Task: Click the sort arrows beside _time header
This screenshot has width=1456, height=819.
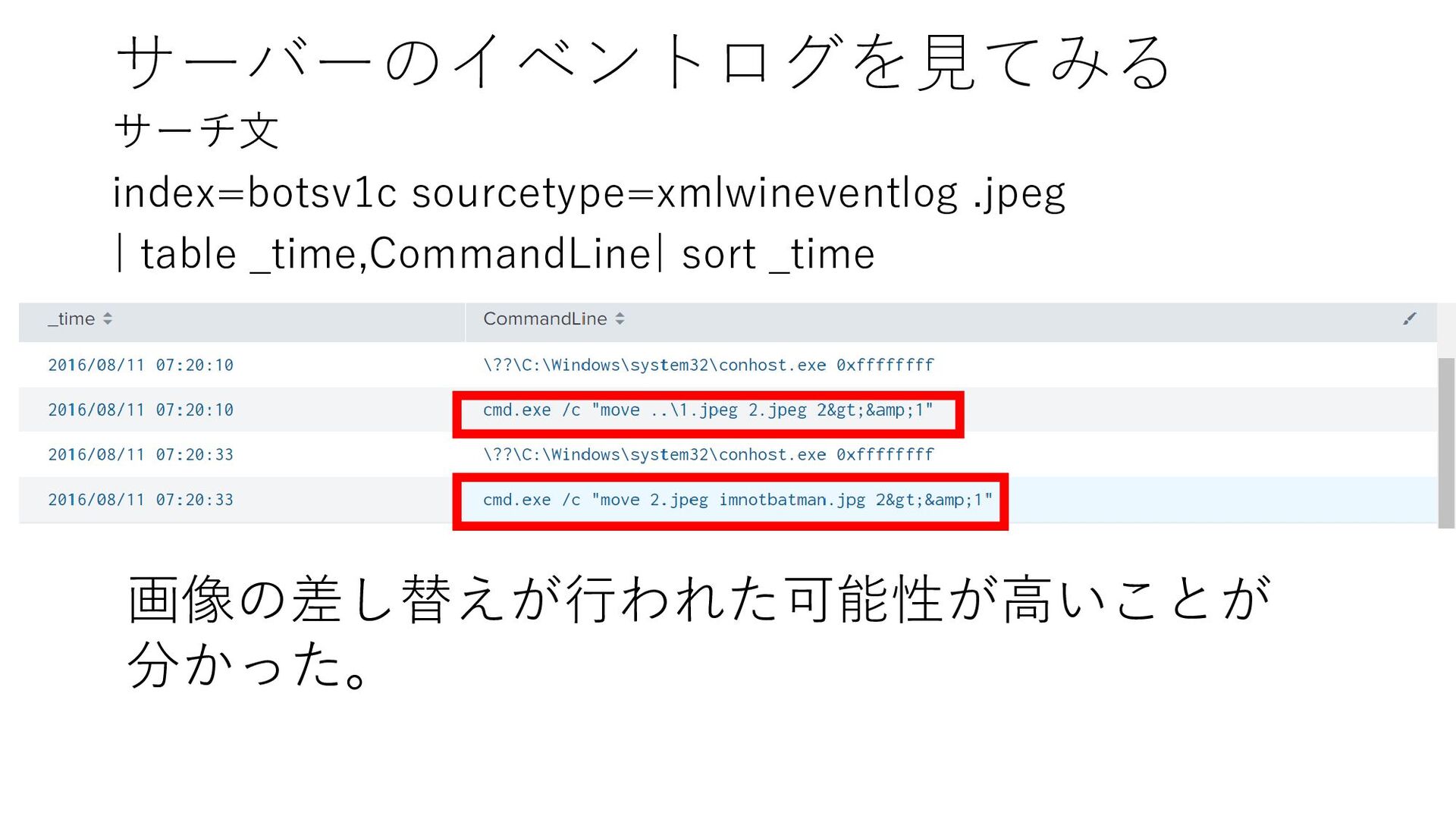Action: (108, 319)
